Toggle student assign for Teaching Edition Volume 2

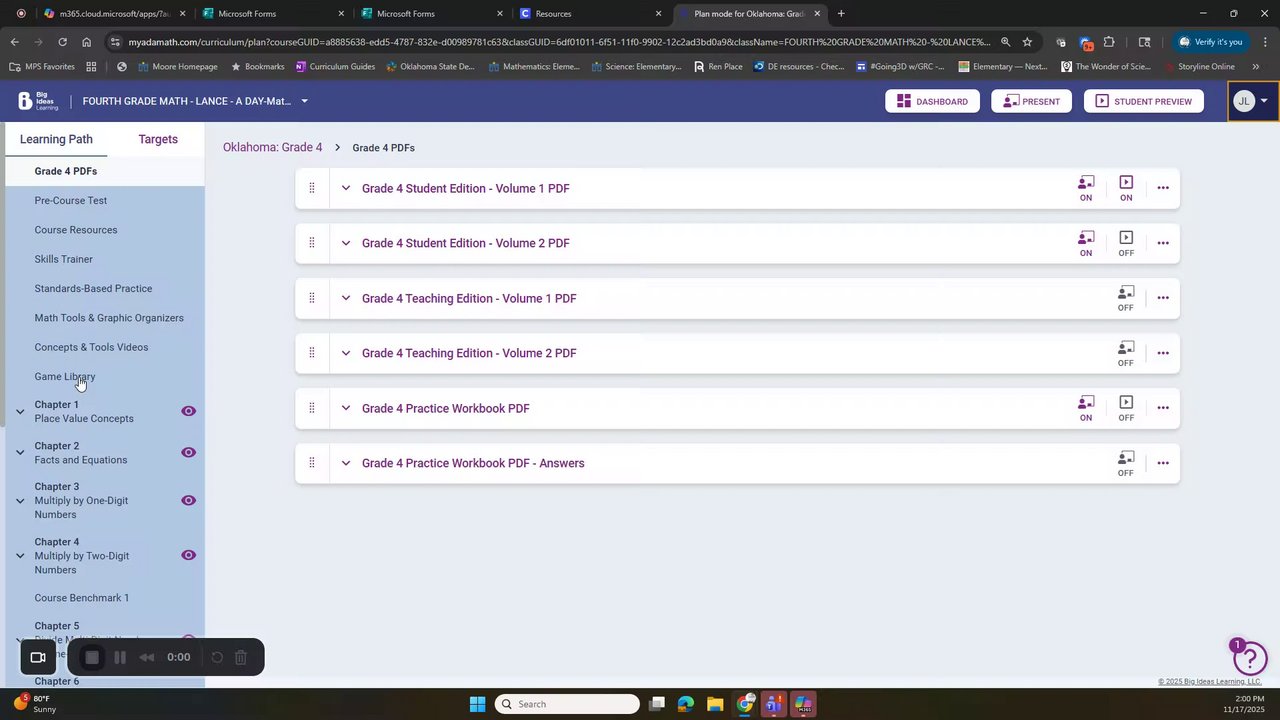[1126, 353]
